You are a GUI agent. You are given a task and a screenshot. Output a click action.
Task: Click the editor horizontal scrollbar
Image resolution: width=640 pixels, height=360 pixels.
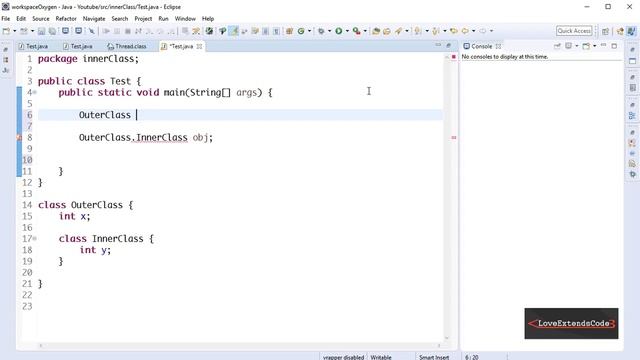coord(240,346)
